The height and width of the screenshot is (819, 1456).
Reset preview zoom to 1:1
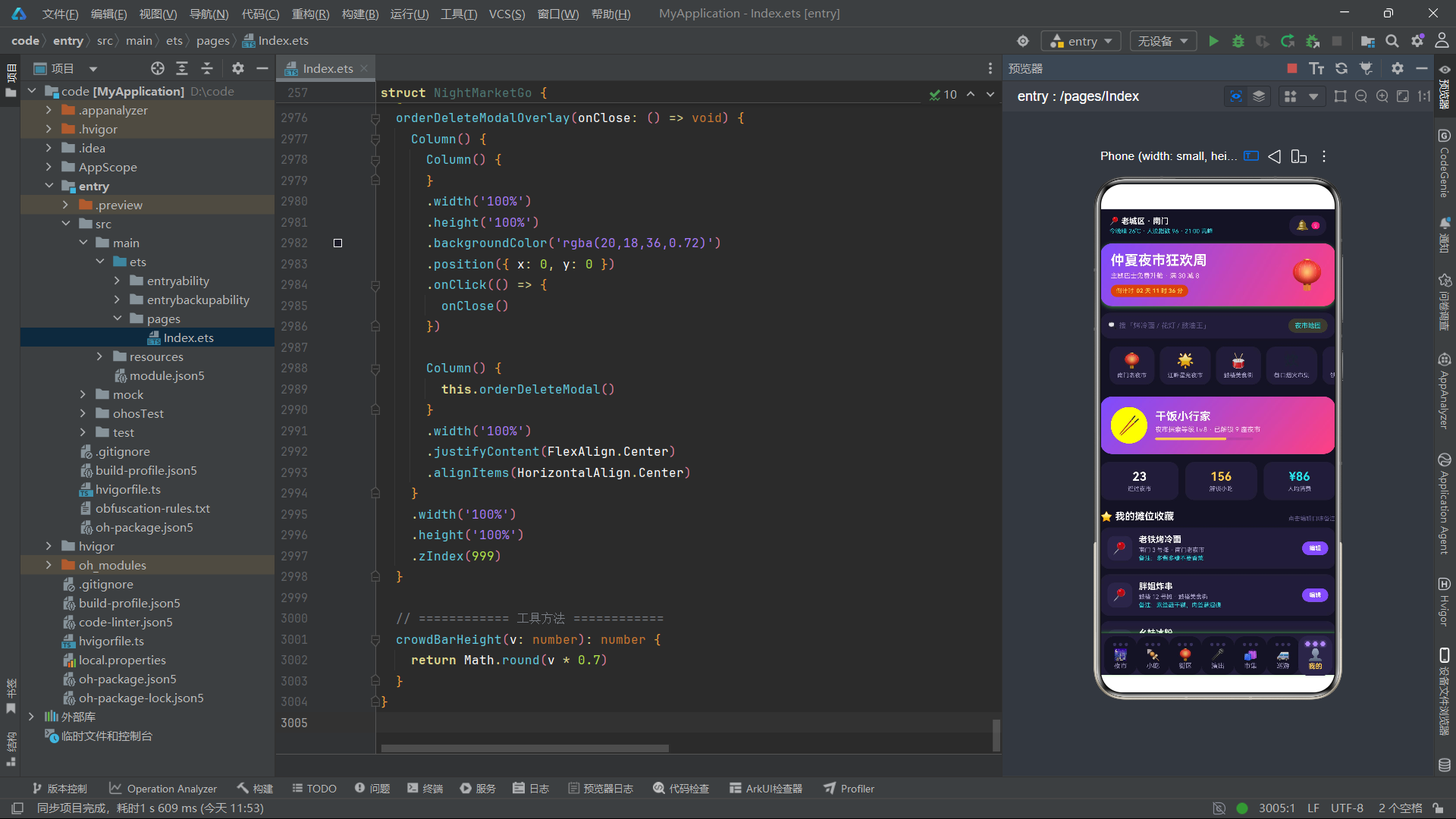point(1424,96)
